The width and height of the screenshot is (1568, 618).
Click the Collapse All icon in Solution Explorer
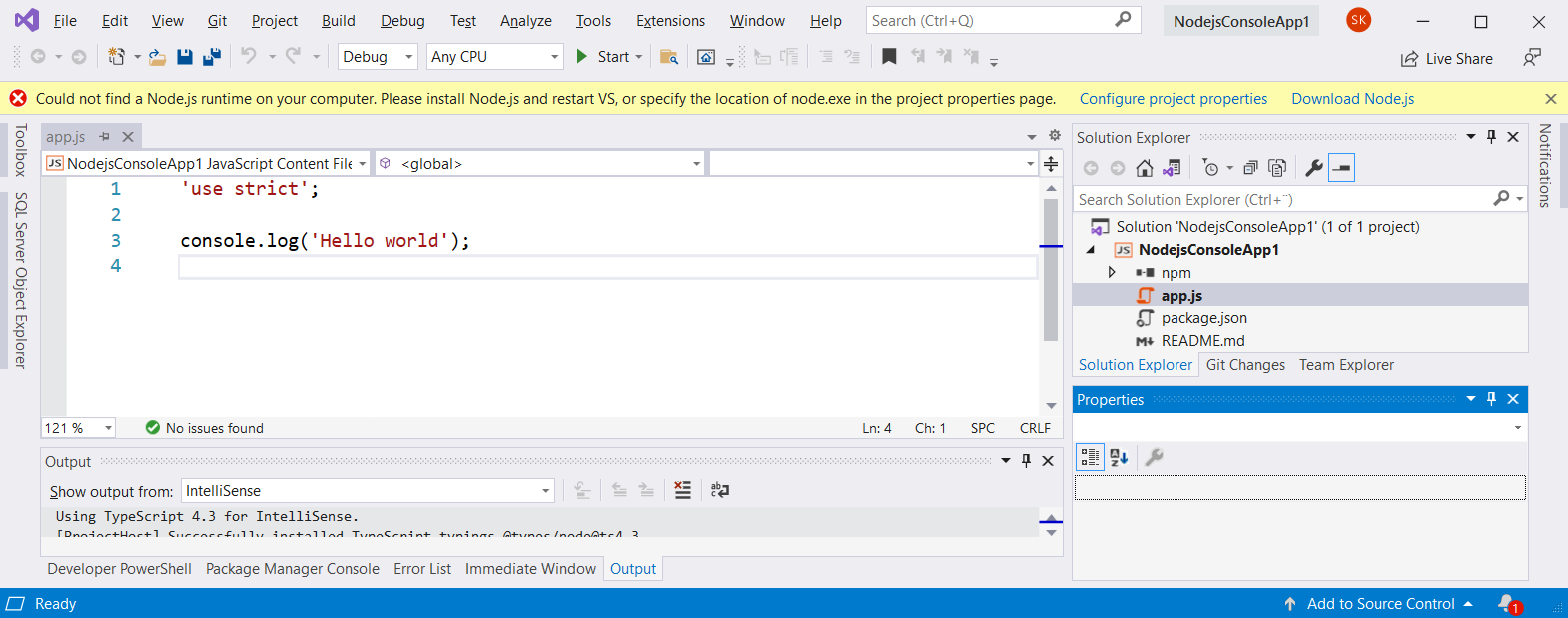(1250, 168)
